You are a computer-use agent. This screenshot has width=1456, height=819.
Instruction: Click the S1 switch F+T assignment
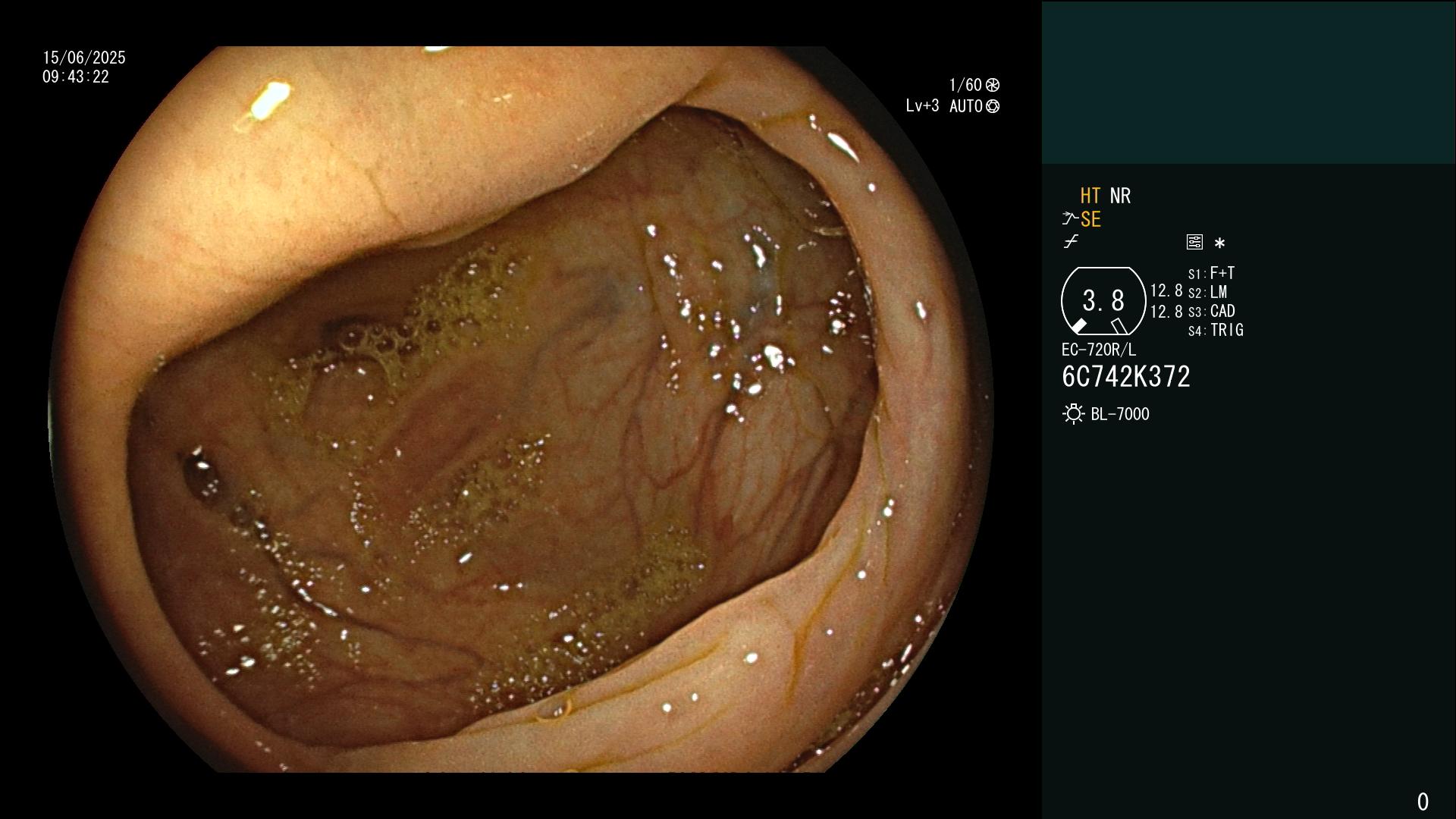(1211, 273)
